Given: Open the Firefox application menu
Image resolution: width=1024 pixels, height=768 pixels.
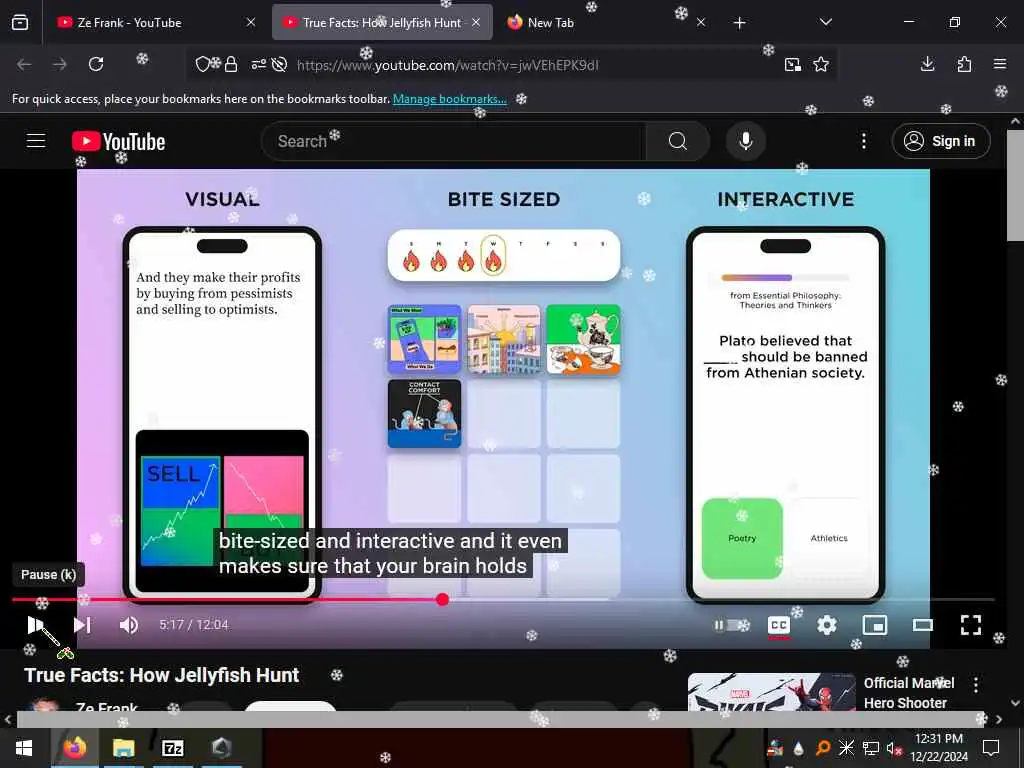Looking at the screenshot, I should [1000, 64].
